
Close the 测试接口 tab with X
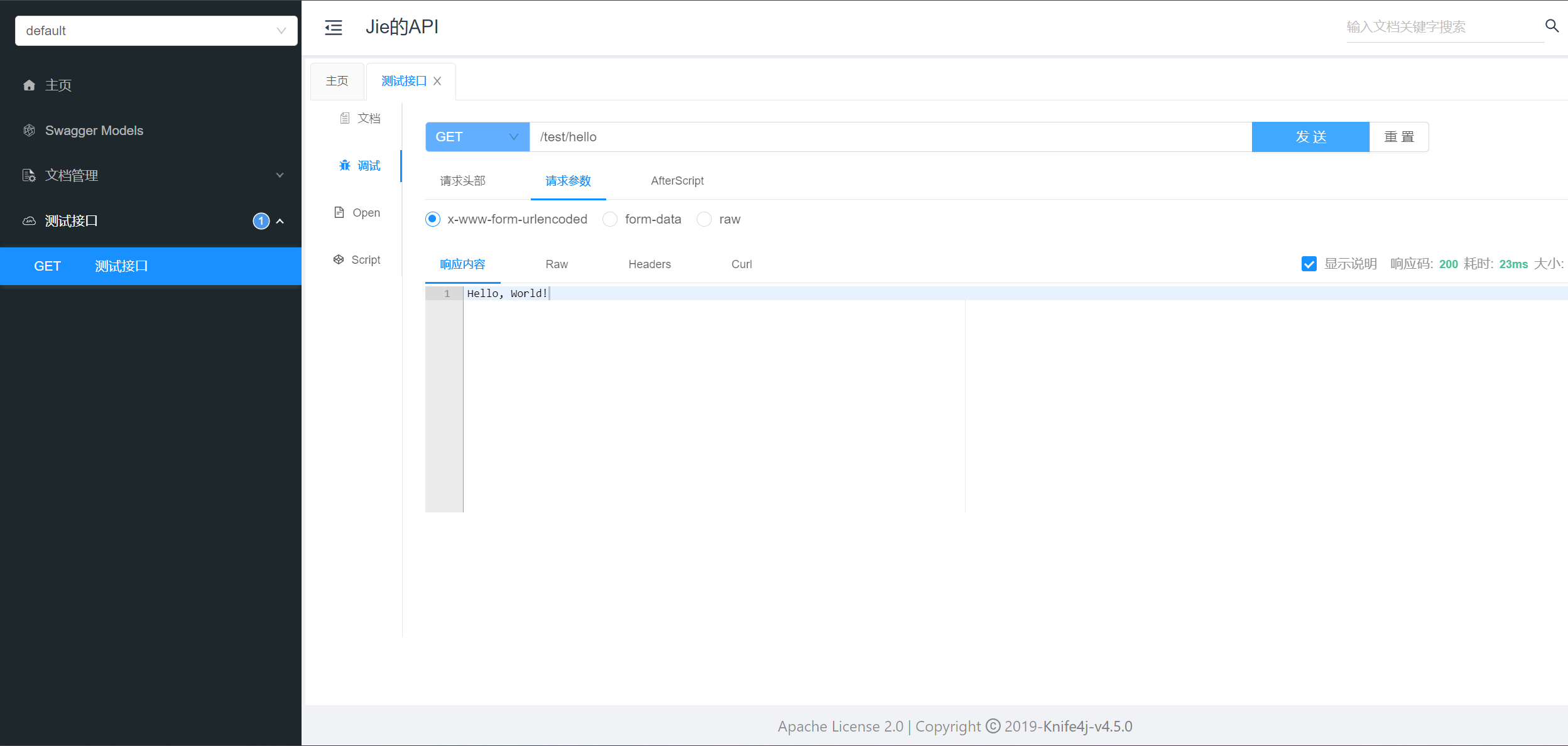437,81
